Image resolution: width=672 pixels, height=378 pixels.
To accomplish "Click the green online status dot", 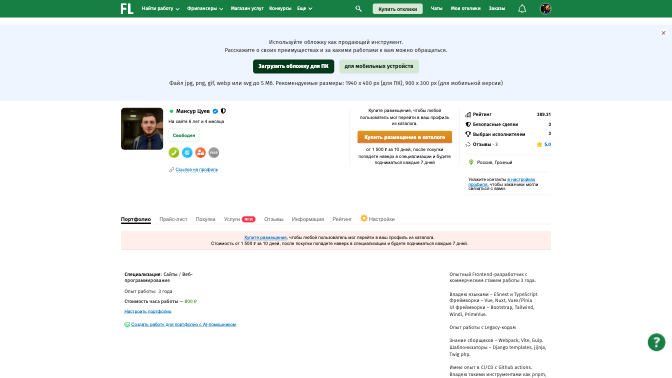I will (171, 111).
